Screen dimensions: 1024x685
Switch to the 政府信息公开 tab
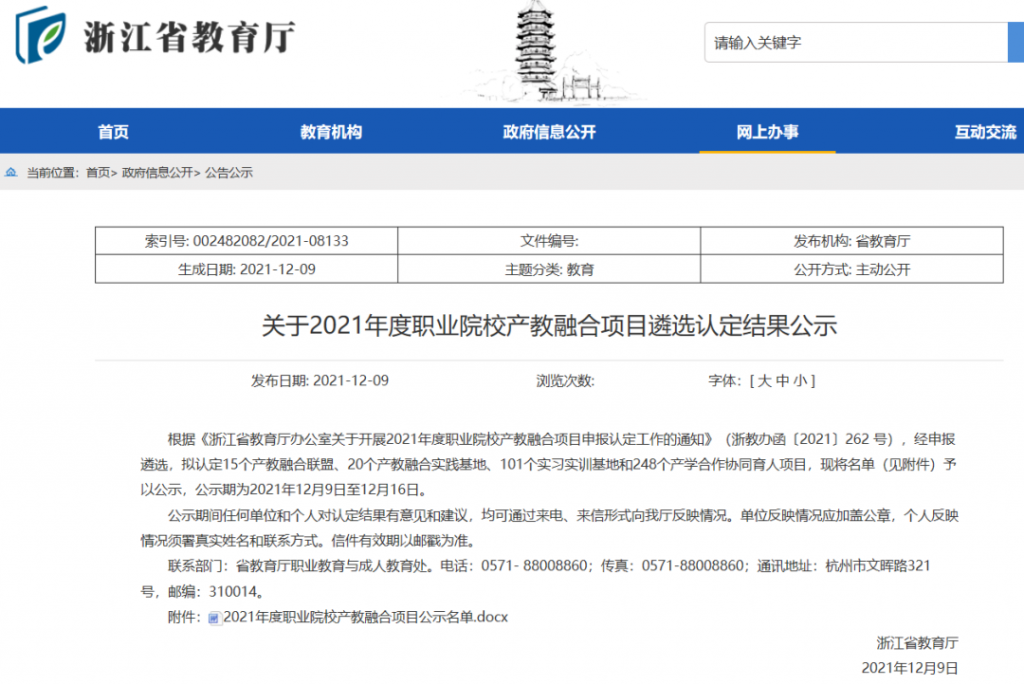[548, 130]
